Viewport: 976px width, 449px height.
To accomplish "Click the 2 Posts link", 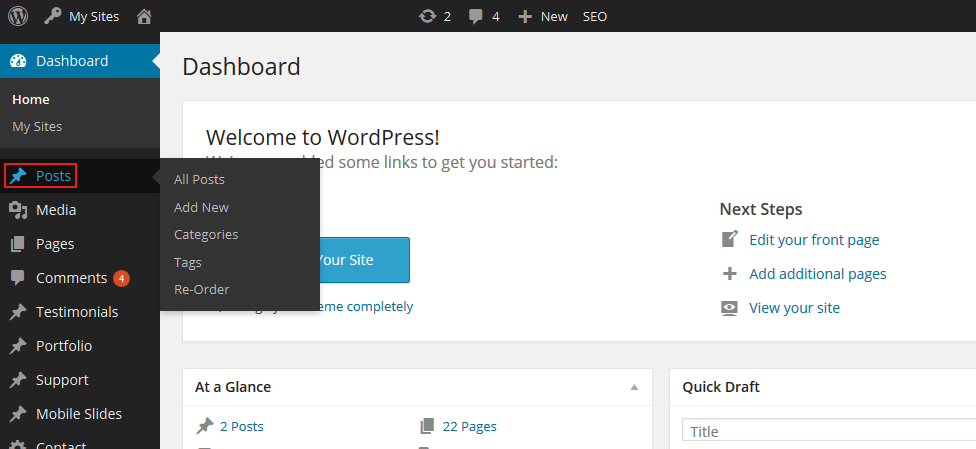I will pyautogui.click(x=242, y=427).
